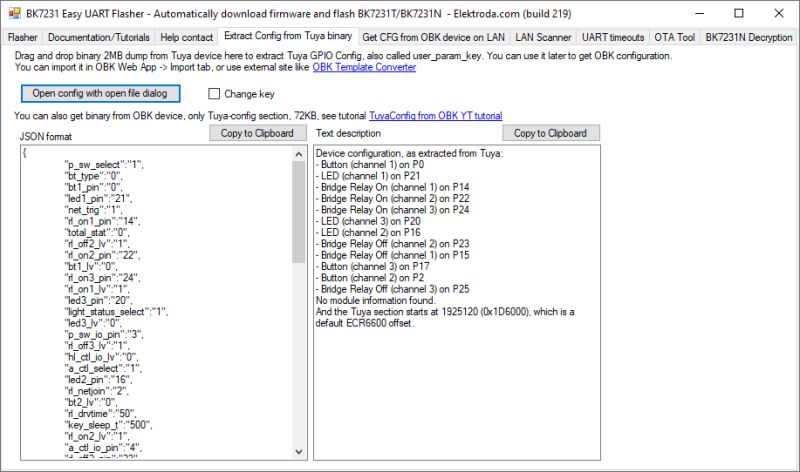This screenshot has height=472, width=800.
Task: Copy JSON format to clipboard
Action: pyautogui.click(x=257, y=133)
